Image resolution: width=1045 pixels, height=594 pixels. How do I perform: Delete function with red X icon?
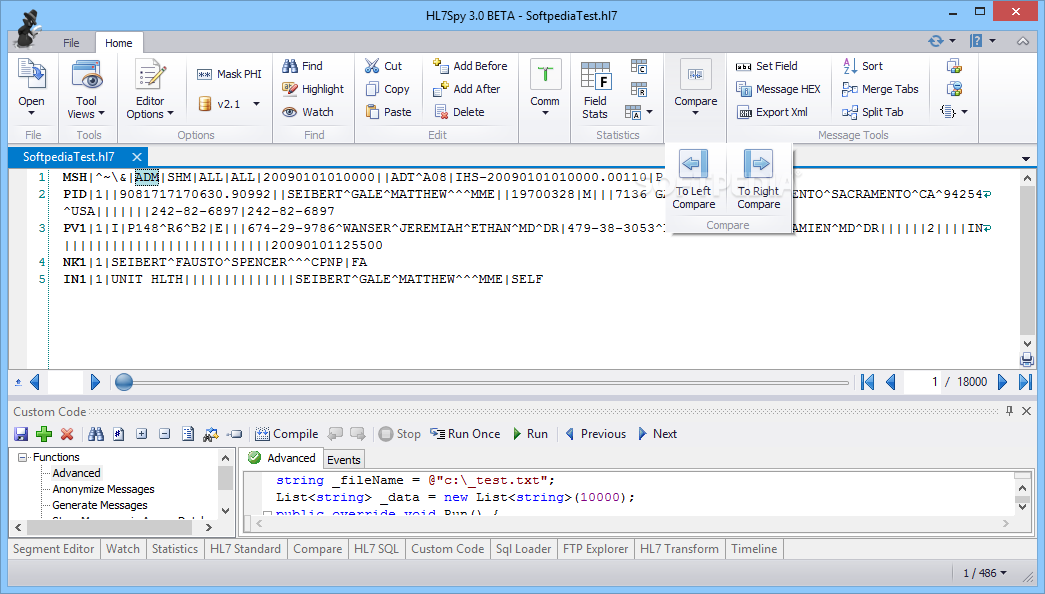click(x=67, y=434)
